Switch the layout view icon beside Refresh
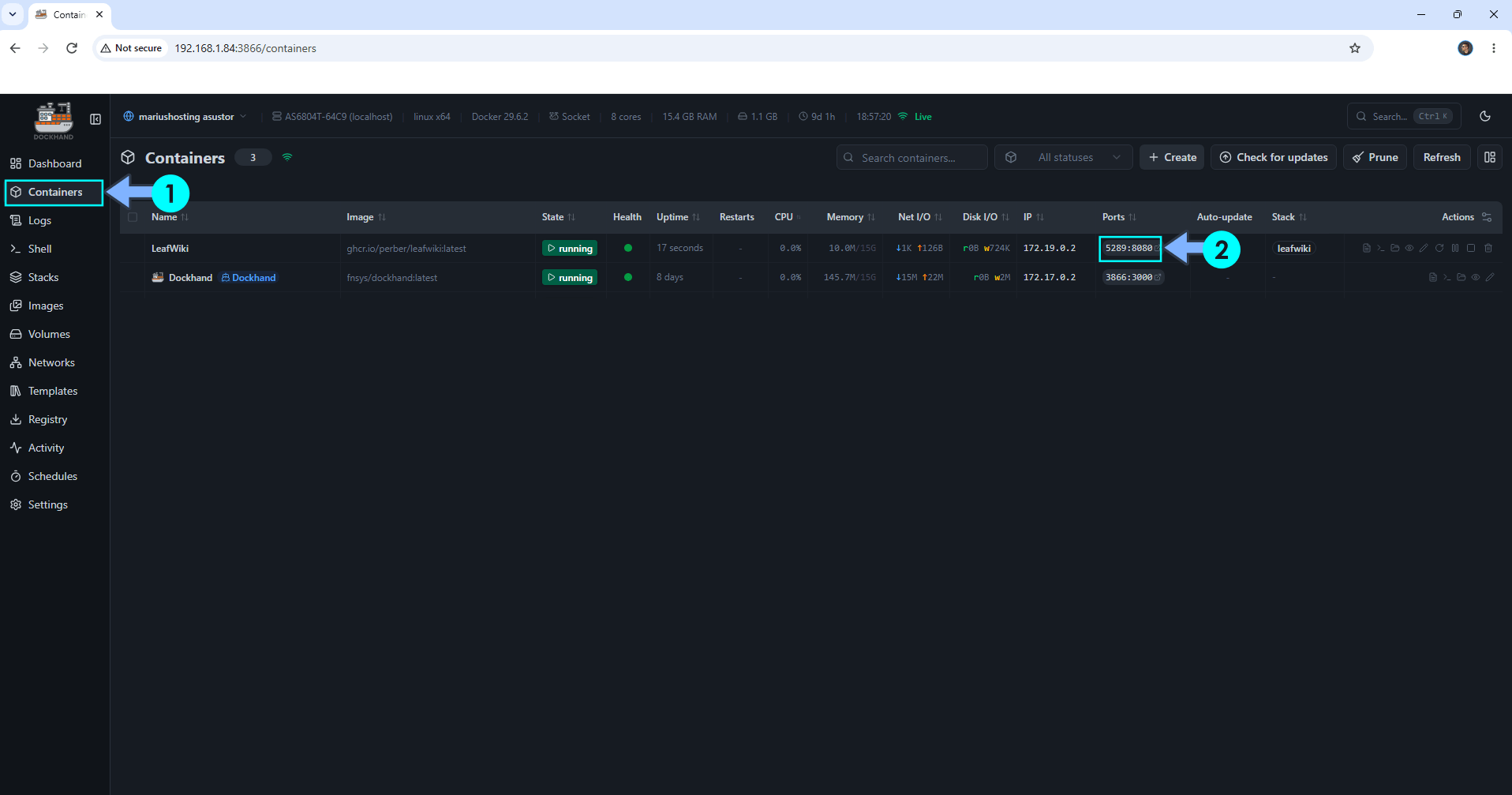 coord(1490,157)
